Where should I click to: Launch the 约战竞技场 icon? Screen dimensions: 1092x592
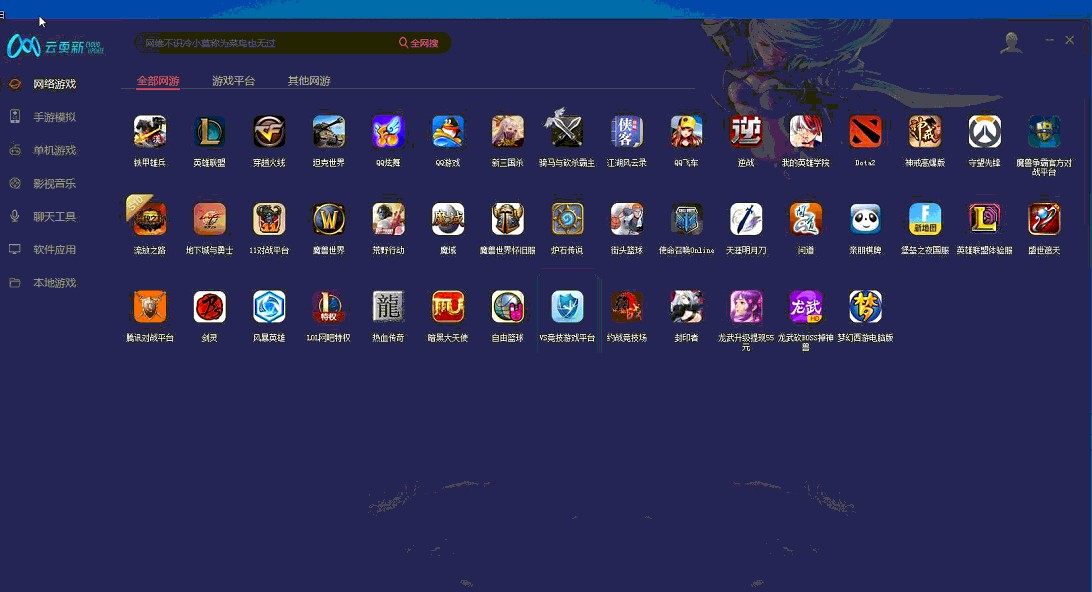pos(627,307)
